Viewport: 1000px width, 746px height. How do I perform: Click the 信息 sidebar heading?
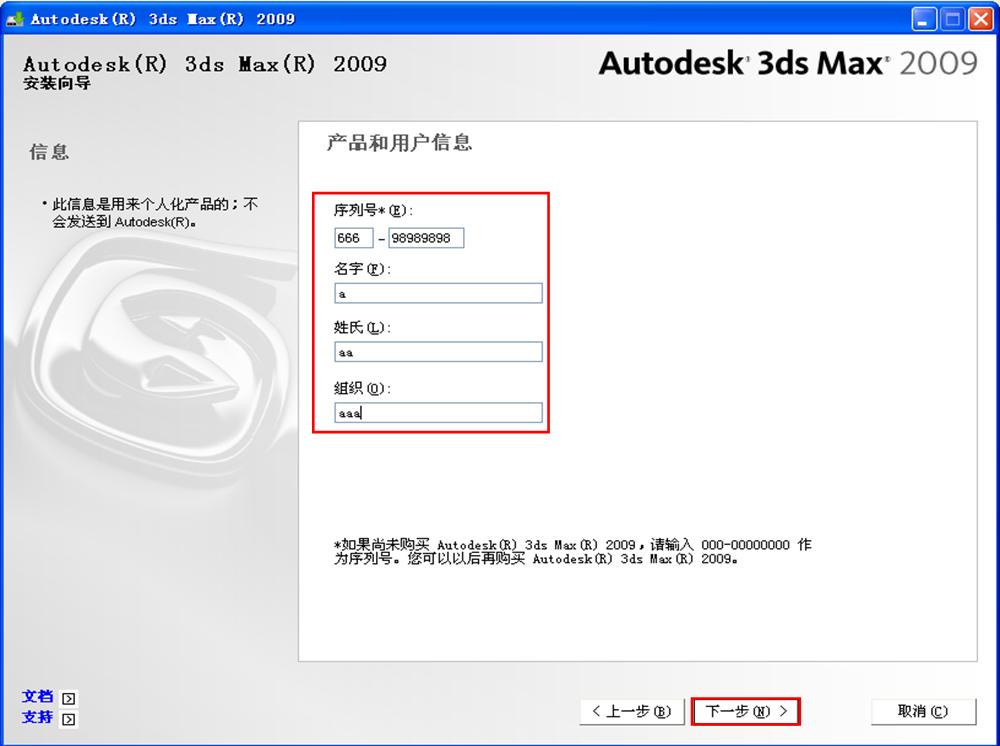[49, 152]
